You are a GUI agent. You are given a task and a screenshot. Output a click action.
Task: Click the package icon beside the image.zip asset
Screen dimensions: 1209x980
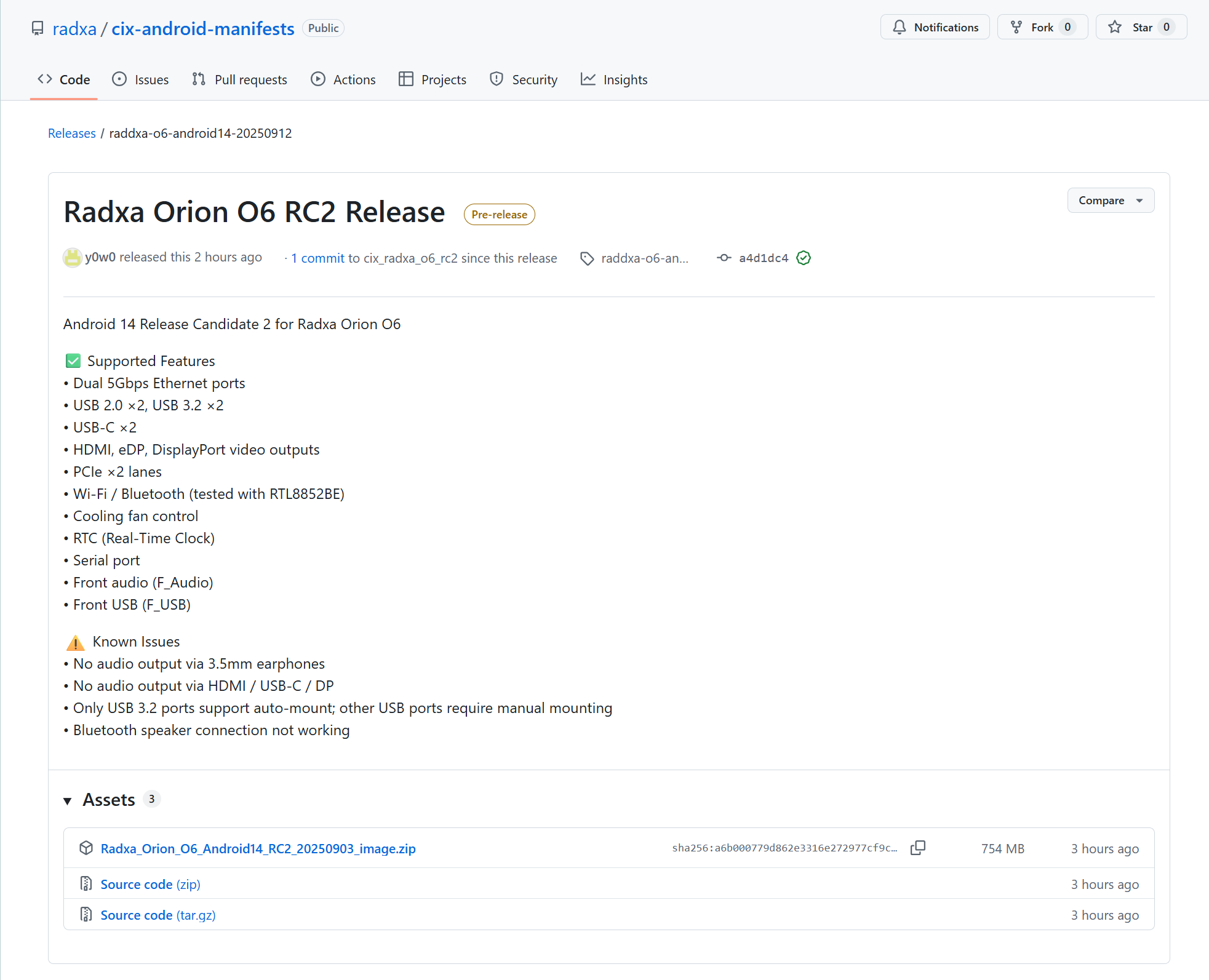click(x=86, y=848)
